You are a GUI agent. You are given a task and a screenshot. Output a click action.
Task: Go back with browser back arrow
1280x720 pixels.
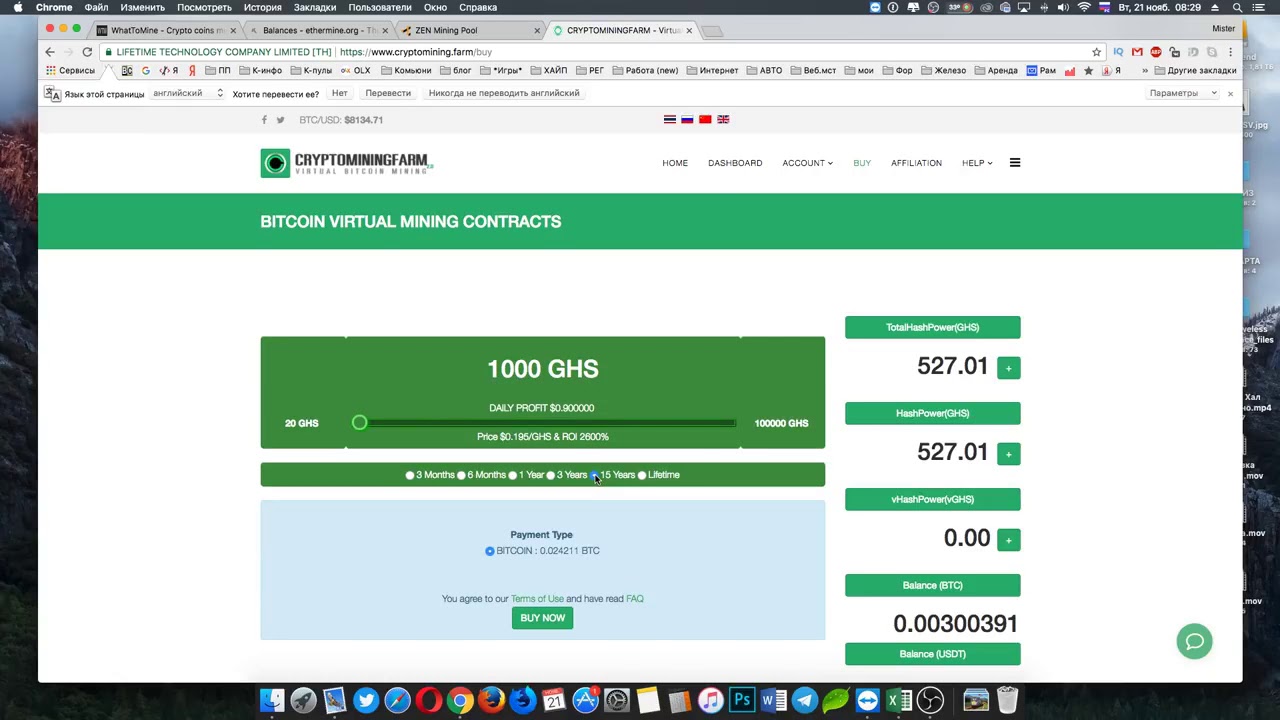pyautogui.click(x=50, y=52)
